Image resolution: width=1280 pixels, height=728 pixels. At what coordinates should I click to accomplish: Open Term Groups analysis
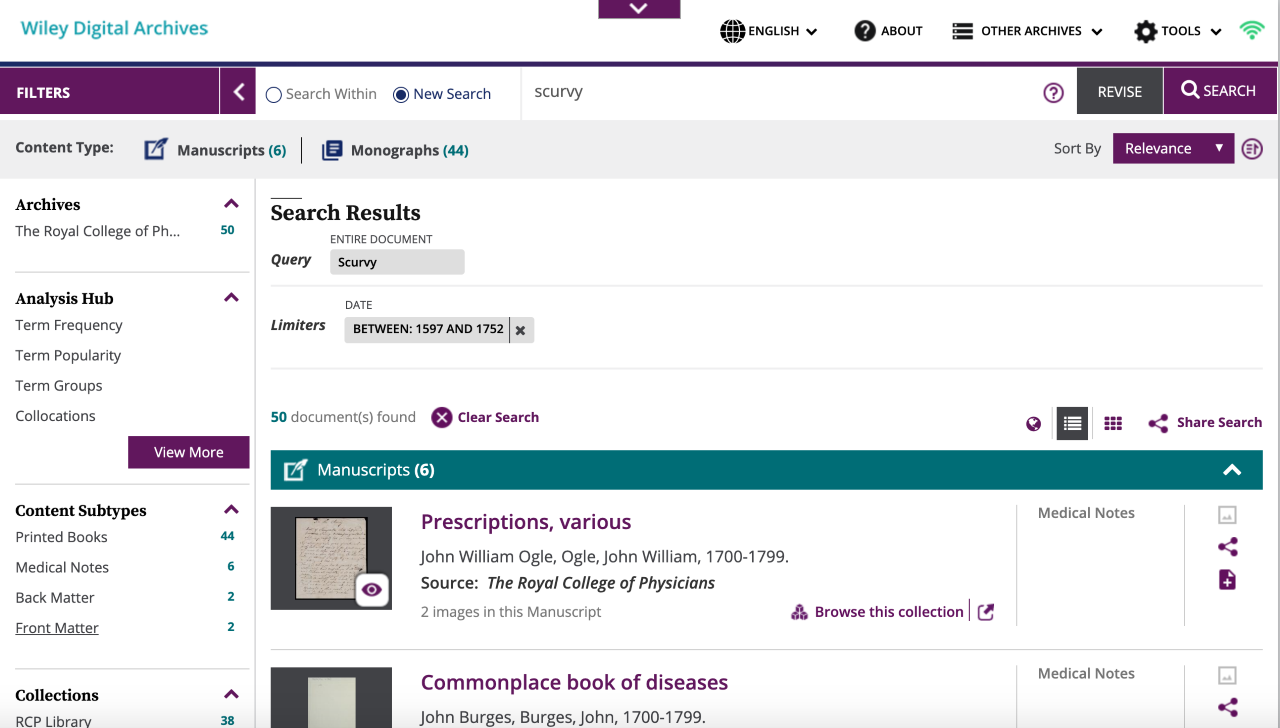tap(59, 385)
